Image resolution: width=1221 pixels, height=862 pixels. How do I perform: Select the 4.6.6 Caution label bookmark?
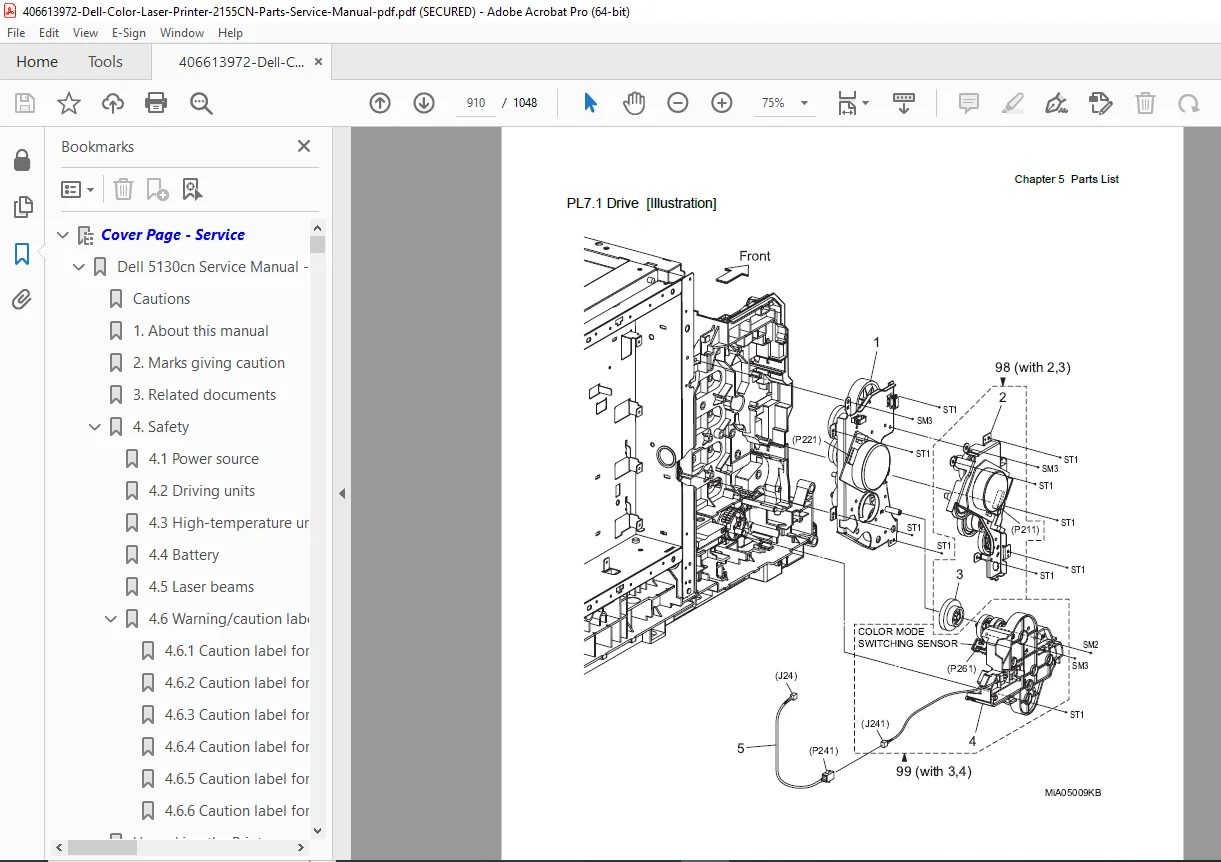(237, 811)
